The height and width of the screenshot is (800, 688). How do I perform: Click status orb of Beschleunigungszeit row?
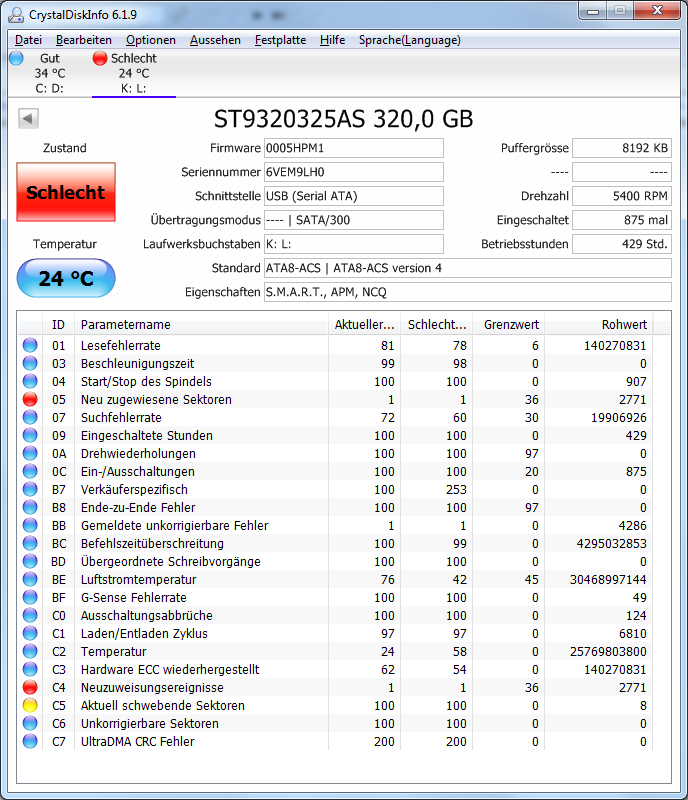(30, 363)
